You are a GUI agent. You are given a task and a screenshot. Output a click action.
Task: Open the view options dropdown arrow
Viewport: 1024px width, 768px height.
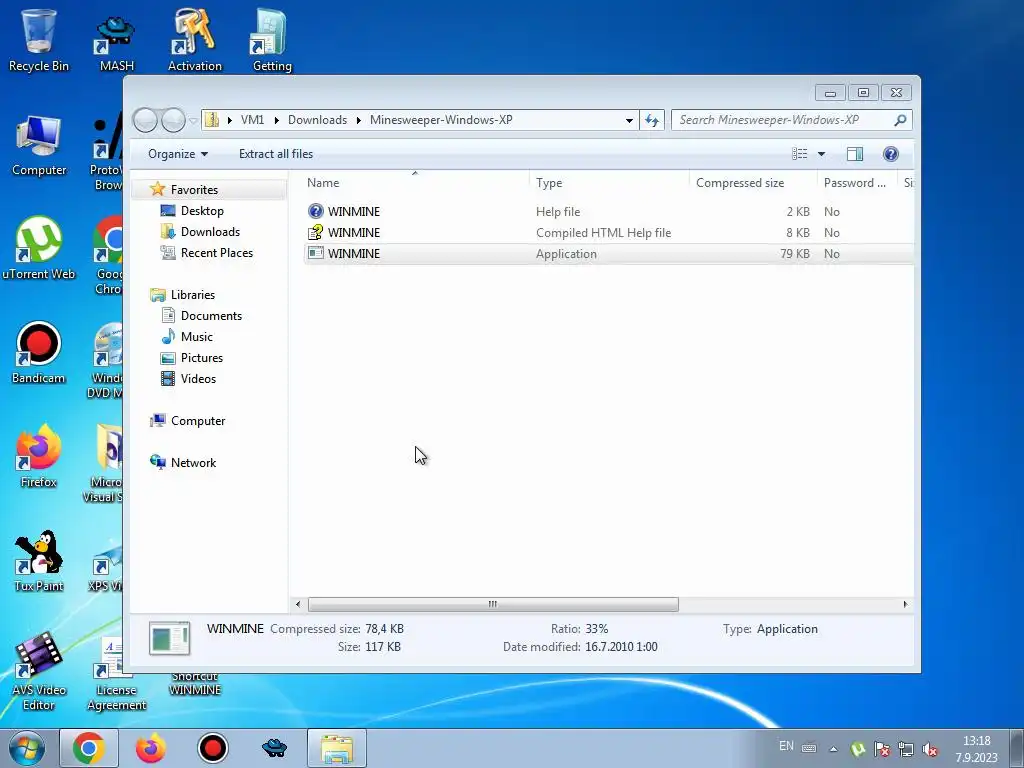click(x=822, y=153)
